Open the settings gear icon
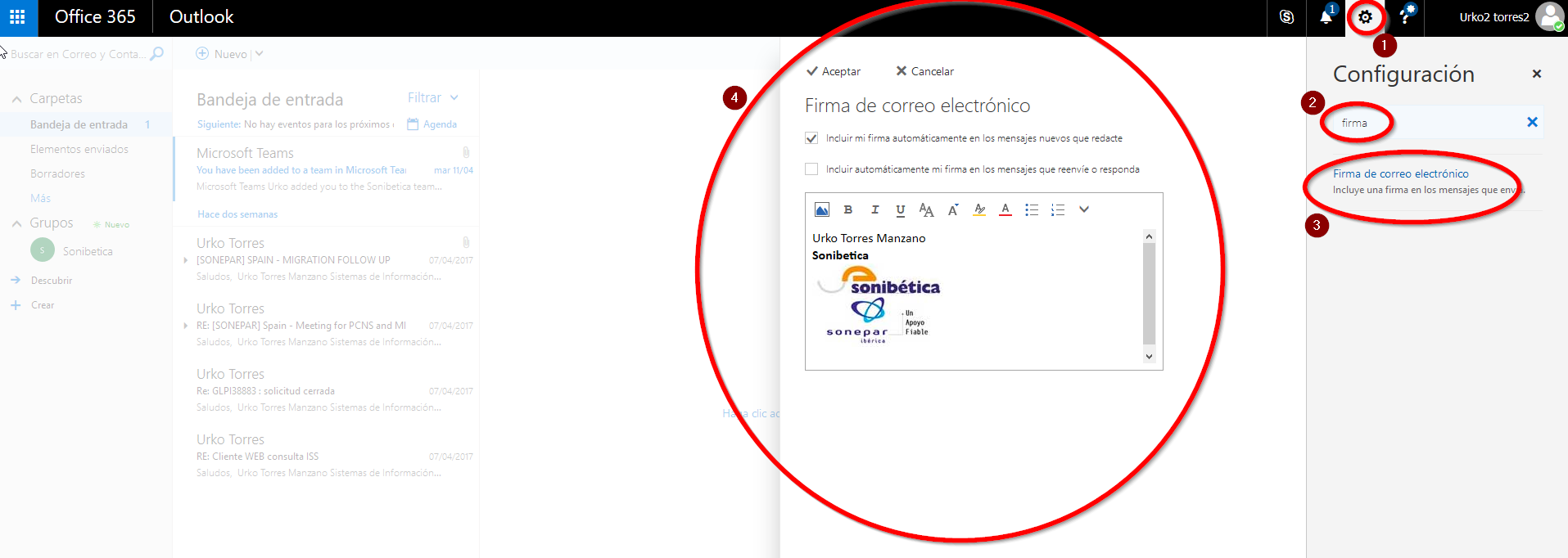The width and height of the screenshot is (1568, 558). pos(1365,17)
